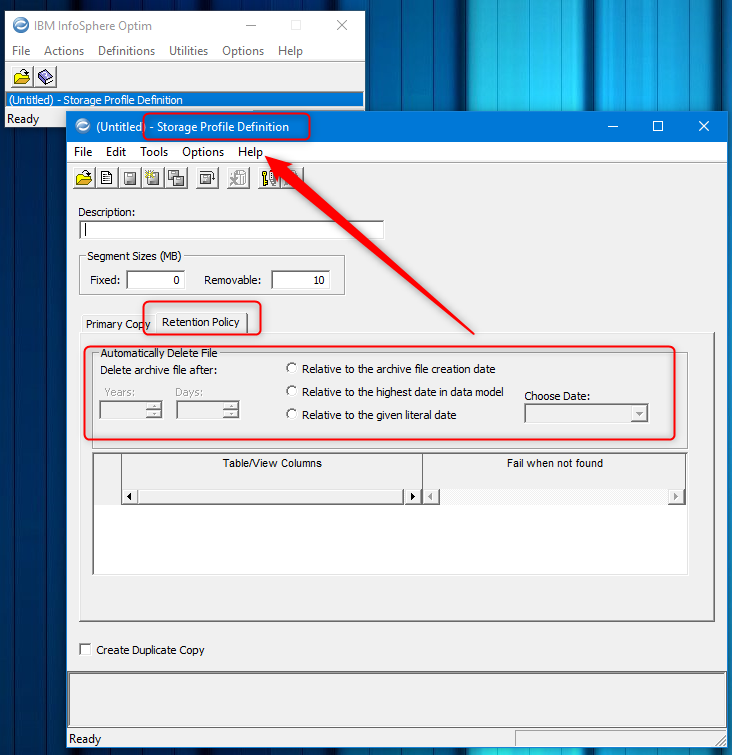The width and height of the screenshot is (732, 755).
Task: Click the Removable segment size field
Action: (301, 280)
